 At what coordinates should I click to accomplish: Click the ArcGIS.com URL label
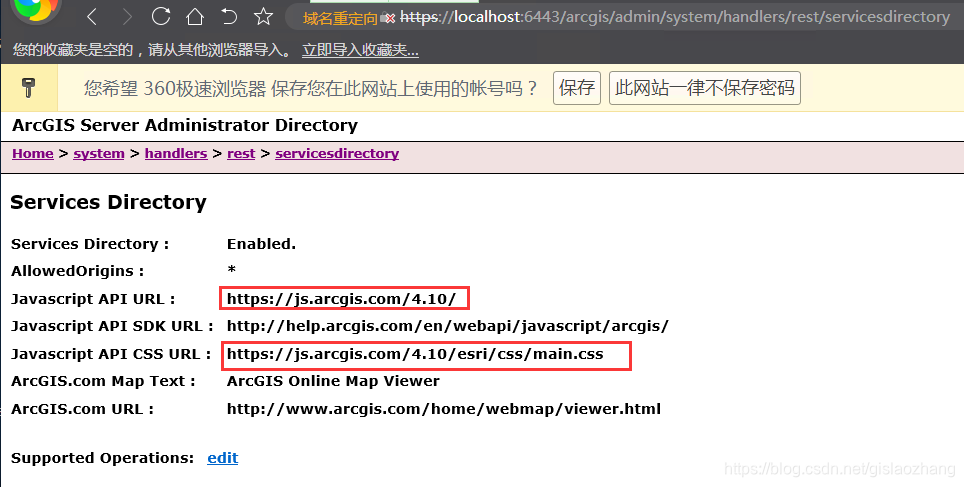point(82,409)
